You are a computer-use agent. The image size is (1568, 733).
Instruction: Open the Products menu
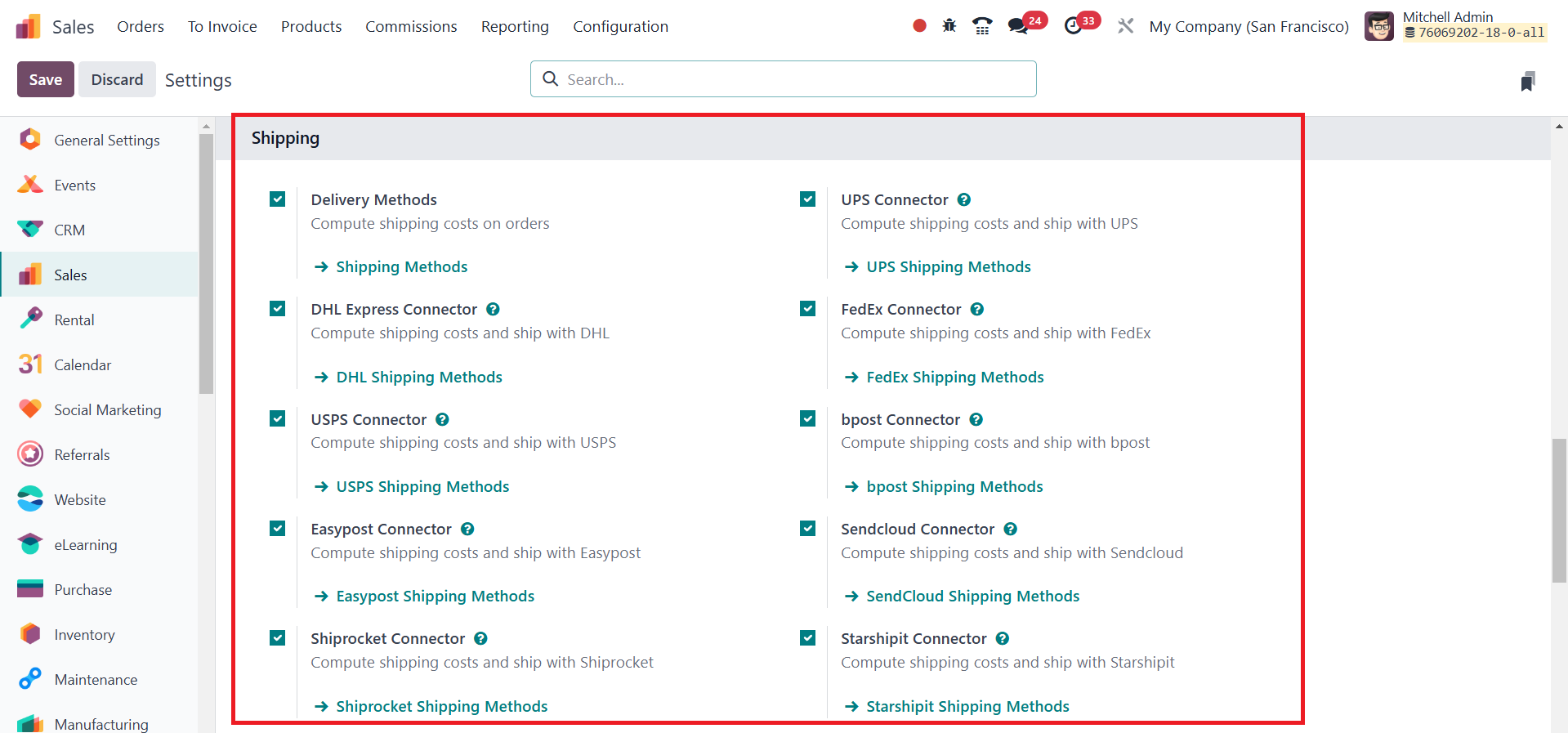click(311, 26)
